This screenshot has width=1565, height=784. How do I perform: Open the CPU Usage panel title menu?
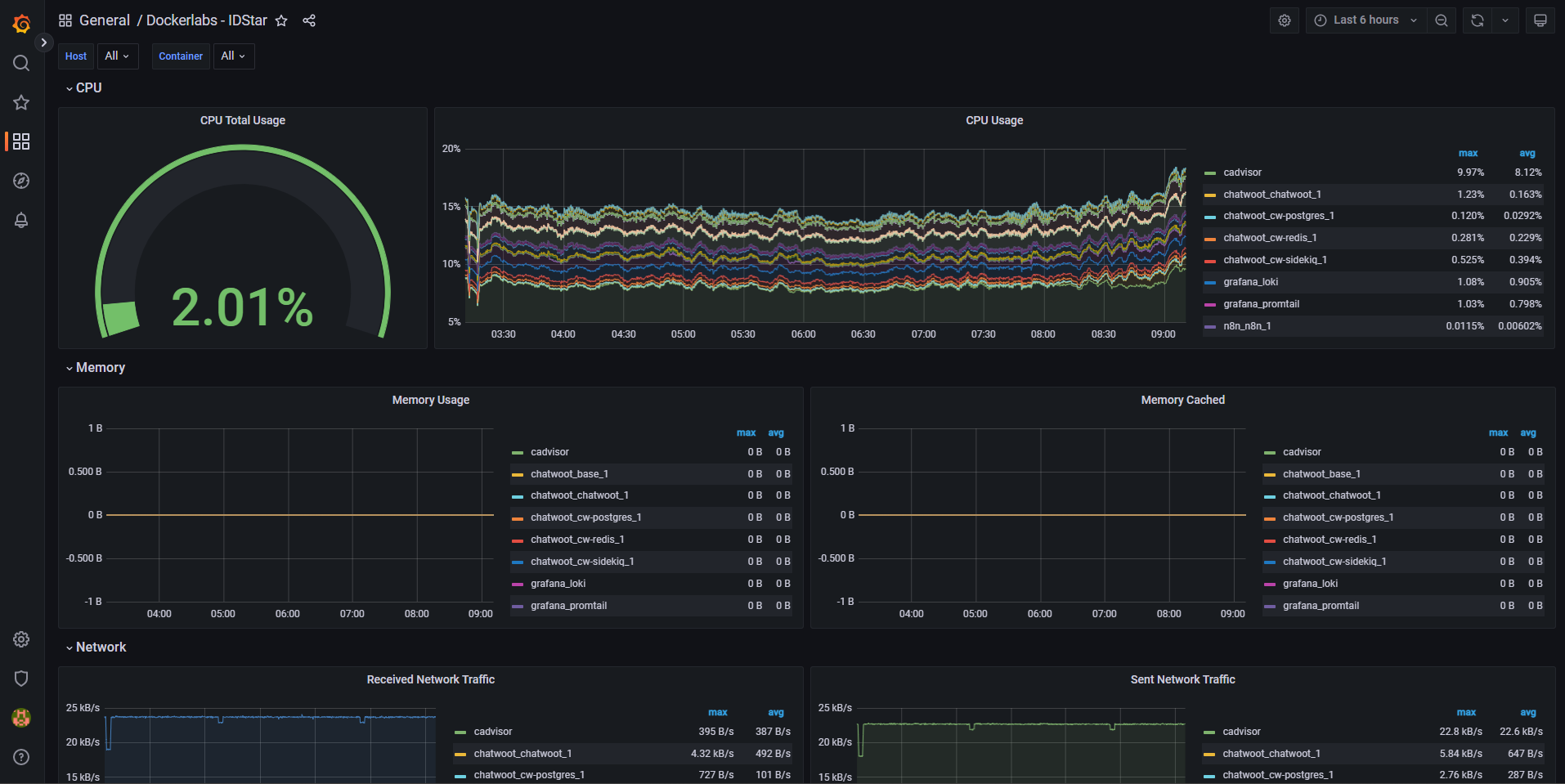tap(994, 120)
